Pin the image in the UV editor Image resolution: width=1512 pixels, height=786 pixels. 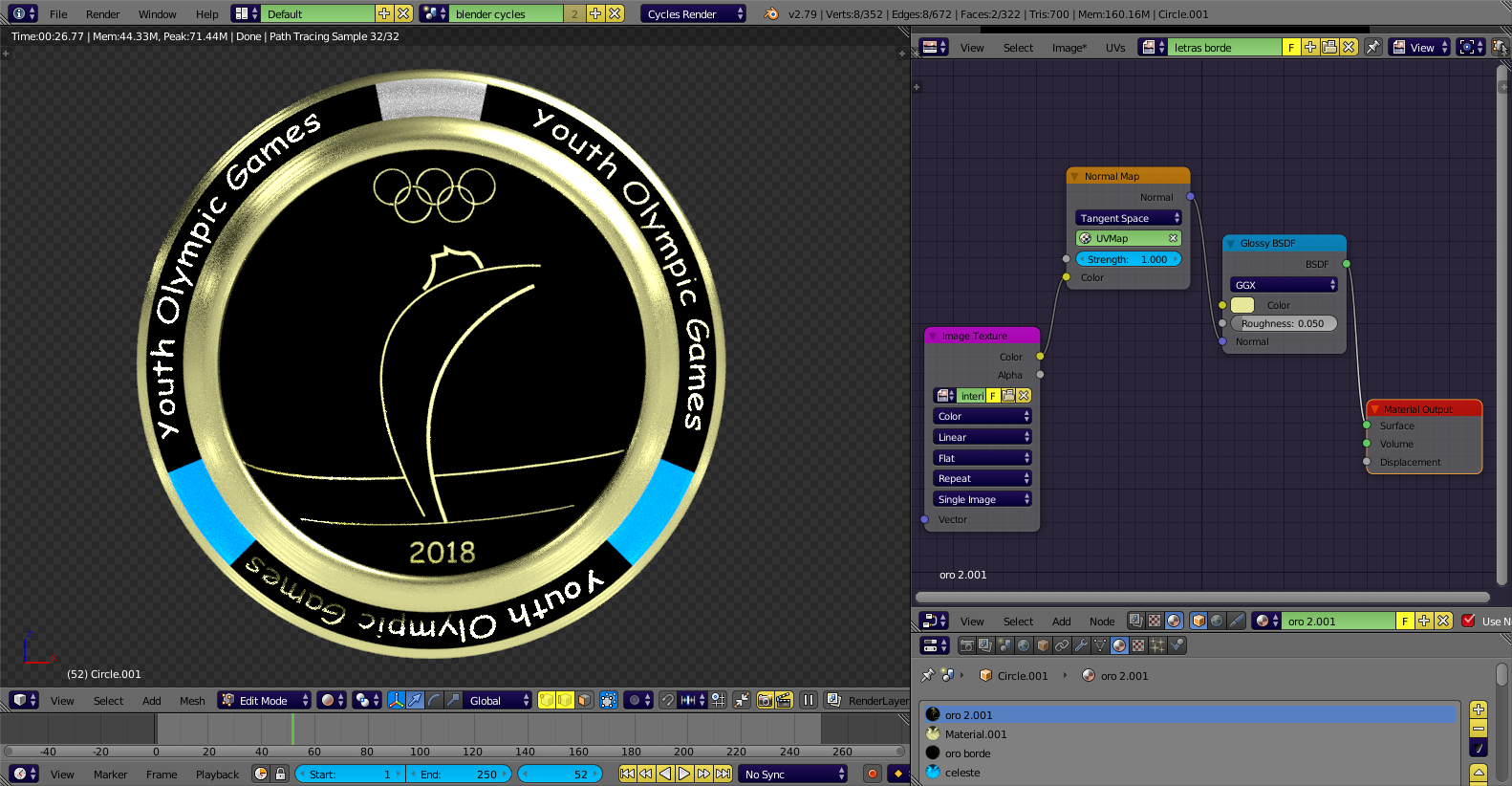1373,47
